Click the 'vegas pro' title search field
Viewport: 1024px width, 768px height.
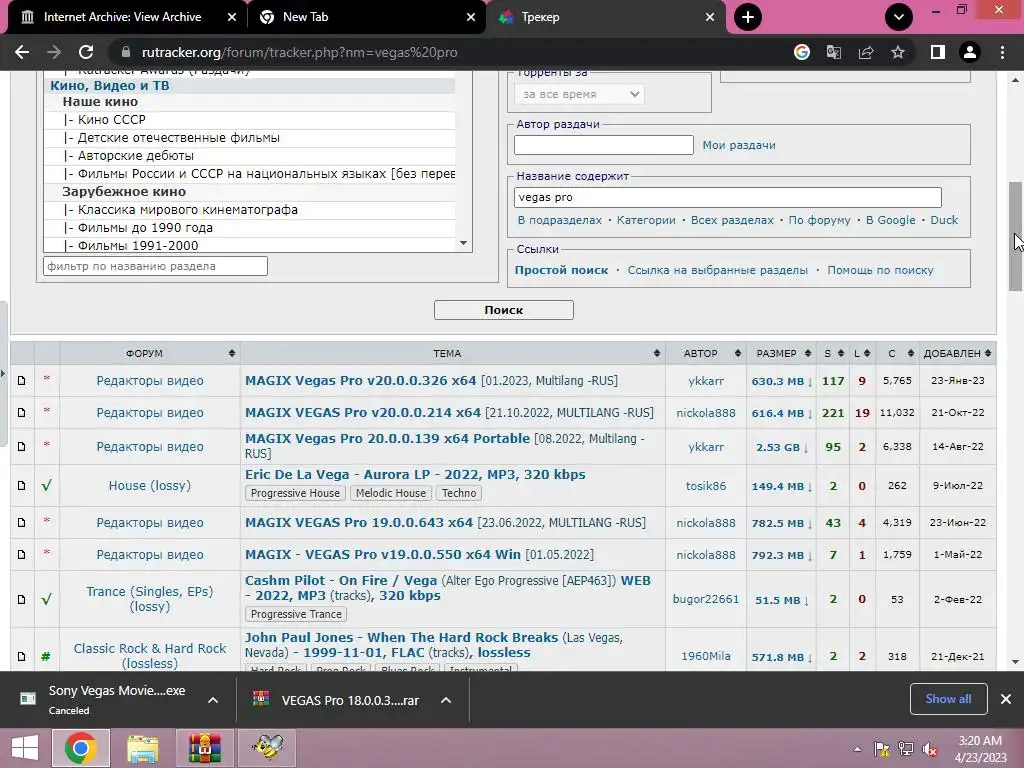pos(728,197)
